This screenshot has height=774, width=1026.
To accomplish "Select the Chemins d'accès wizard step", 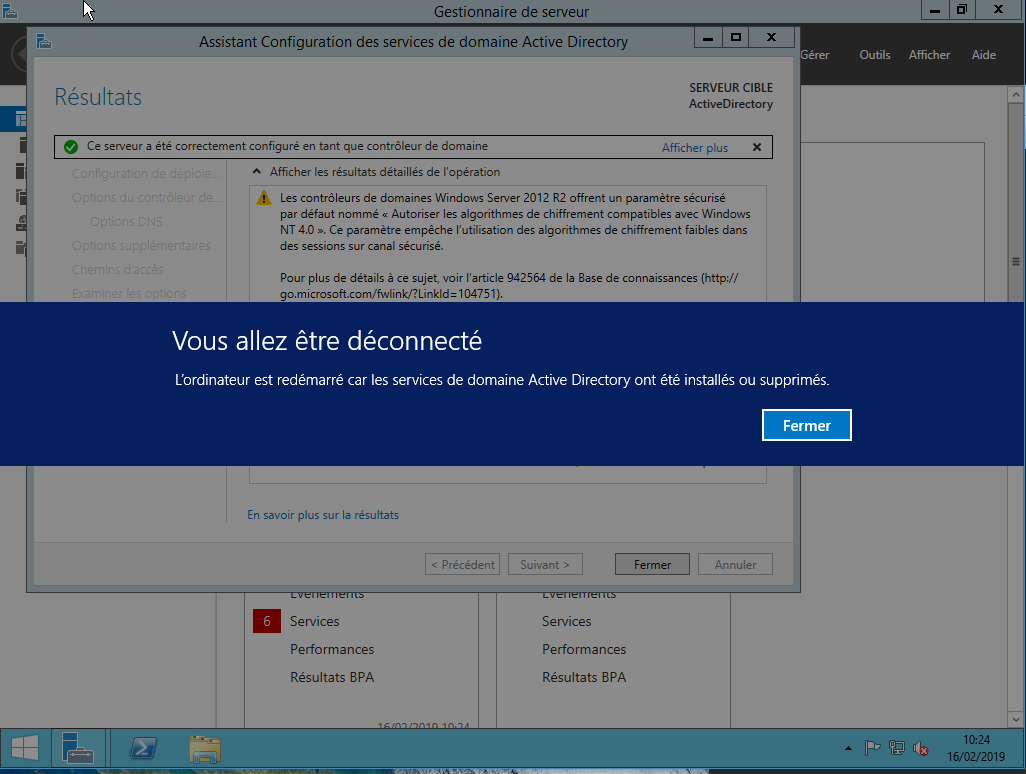I will (118, 270).
